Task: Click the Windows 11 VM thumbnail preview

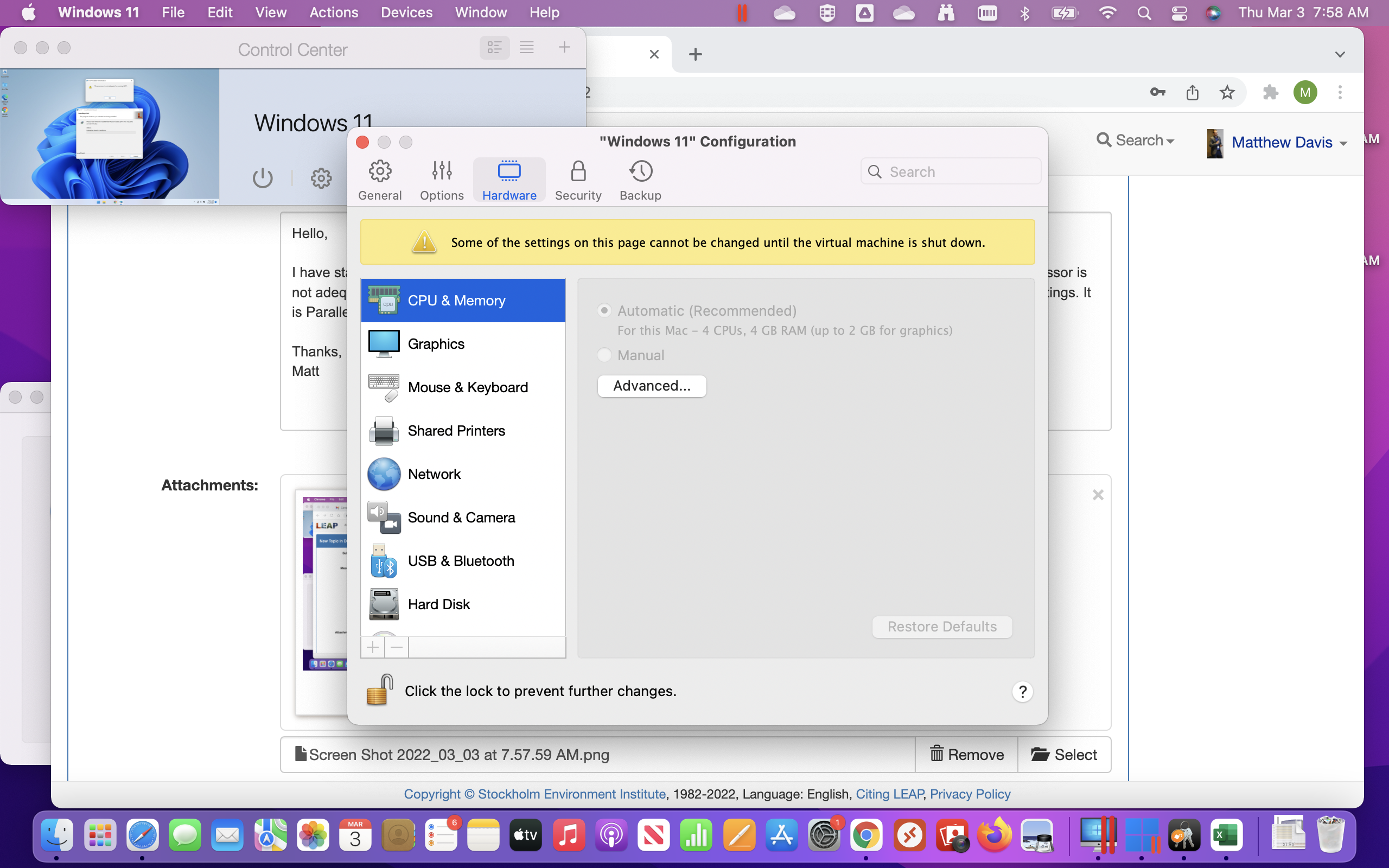Action: [110, 136]
